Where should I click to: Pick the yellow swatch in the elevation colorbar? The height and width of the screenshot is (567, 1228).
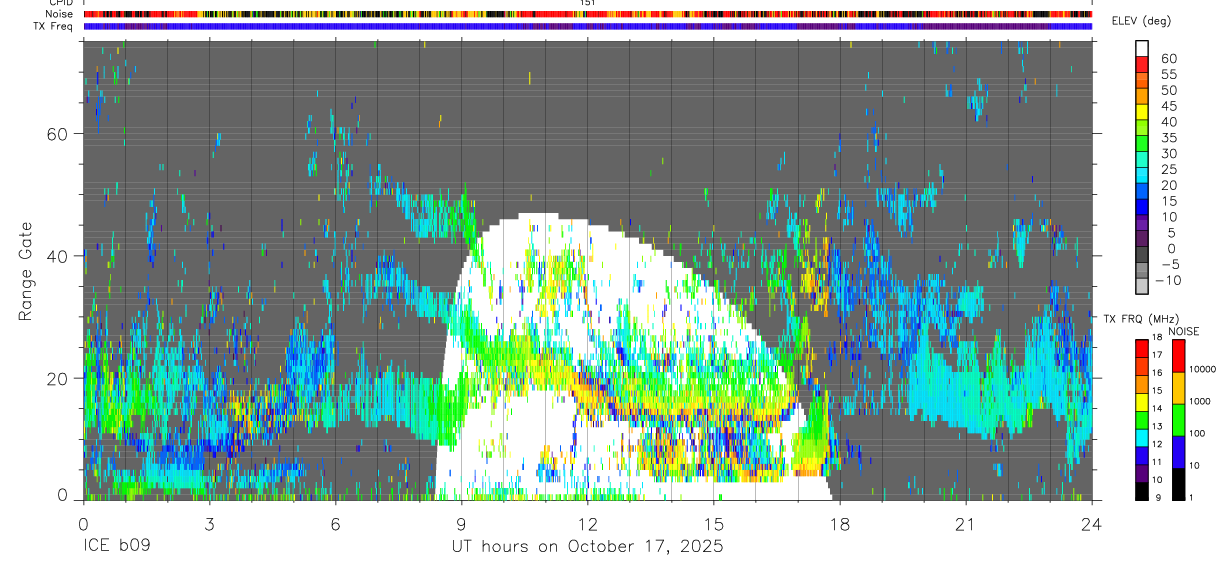(x=1143, y=110)
